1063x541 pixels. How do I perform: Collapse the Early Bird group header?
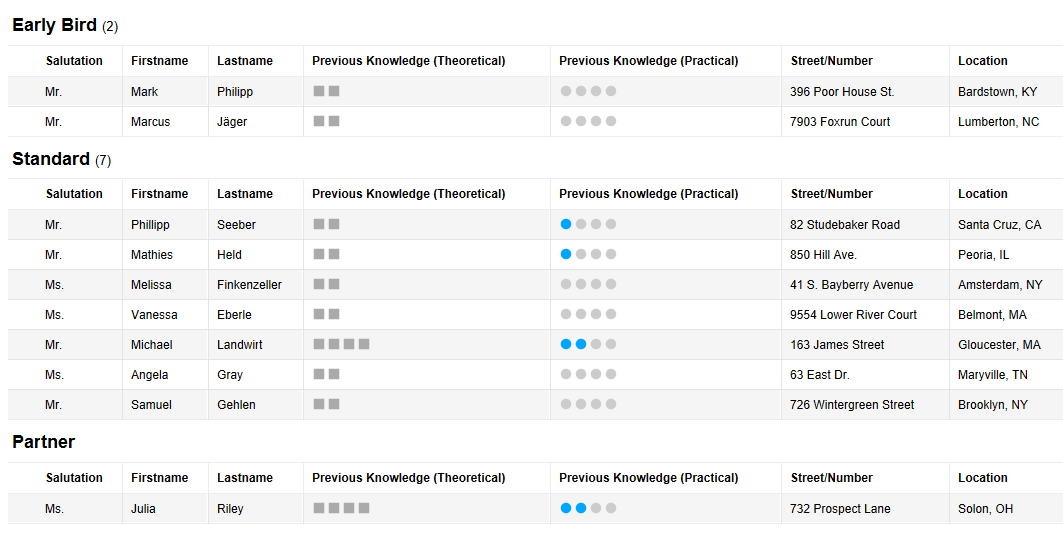point(54,26)
